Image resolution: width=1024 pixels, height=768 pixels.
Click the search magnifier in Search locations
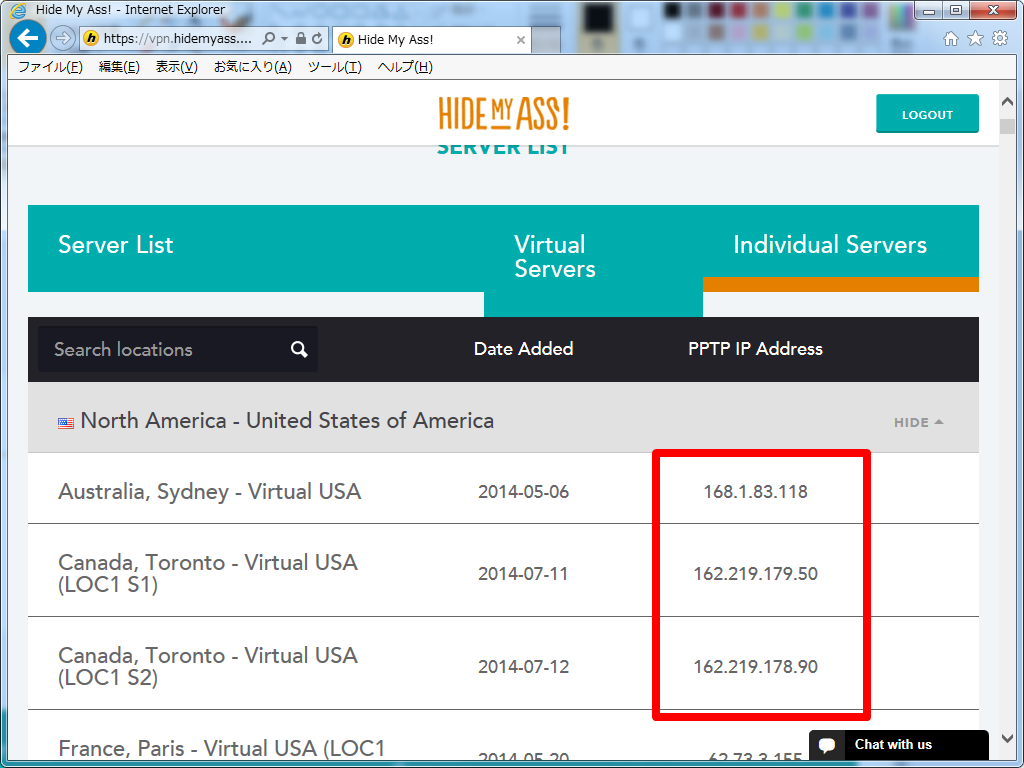(299, 349)
